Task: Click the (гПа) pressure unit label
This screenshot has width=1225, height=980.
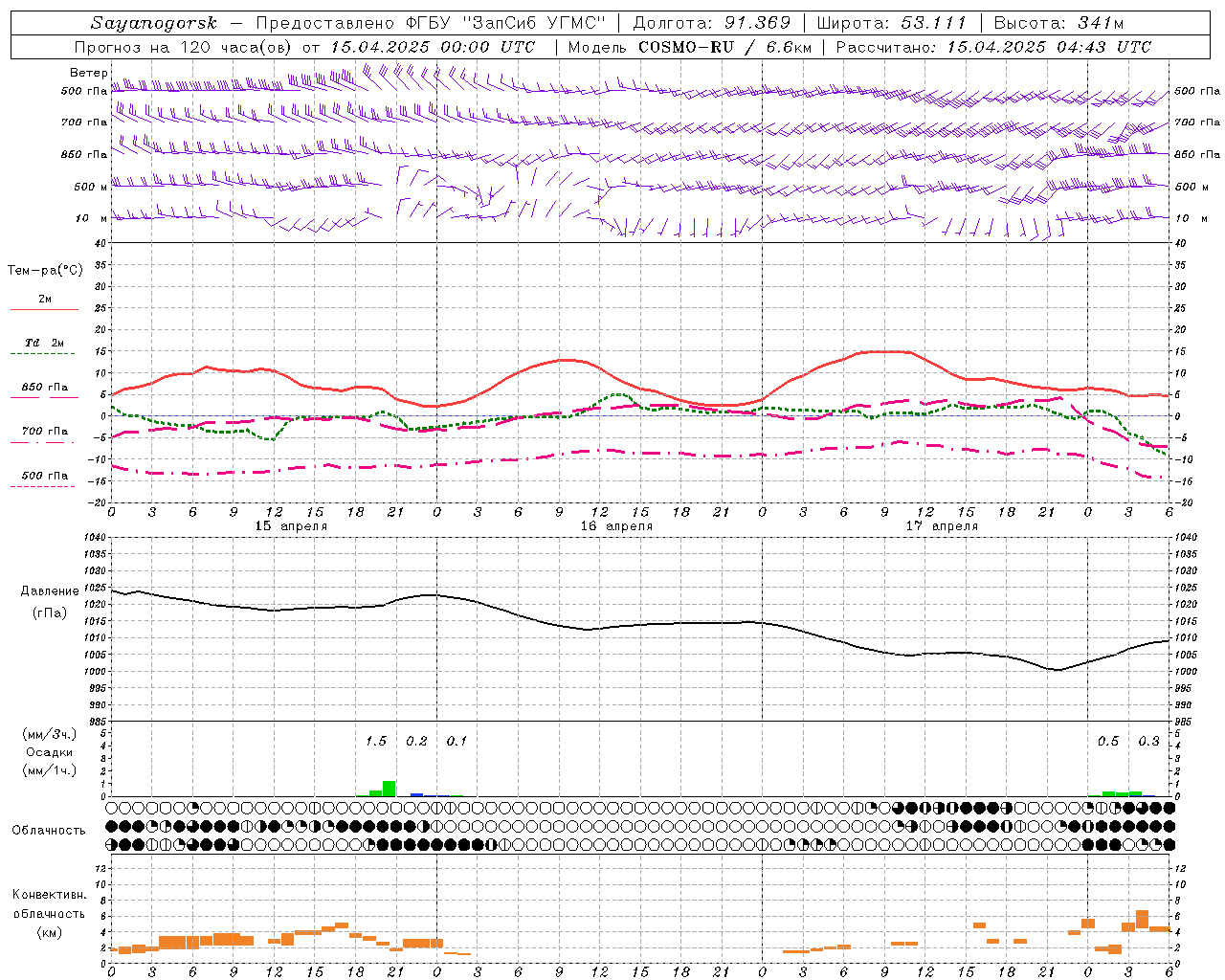Action: (x=50, y=613)
